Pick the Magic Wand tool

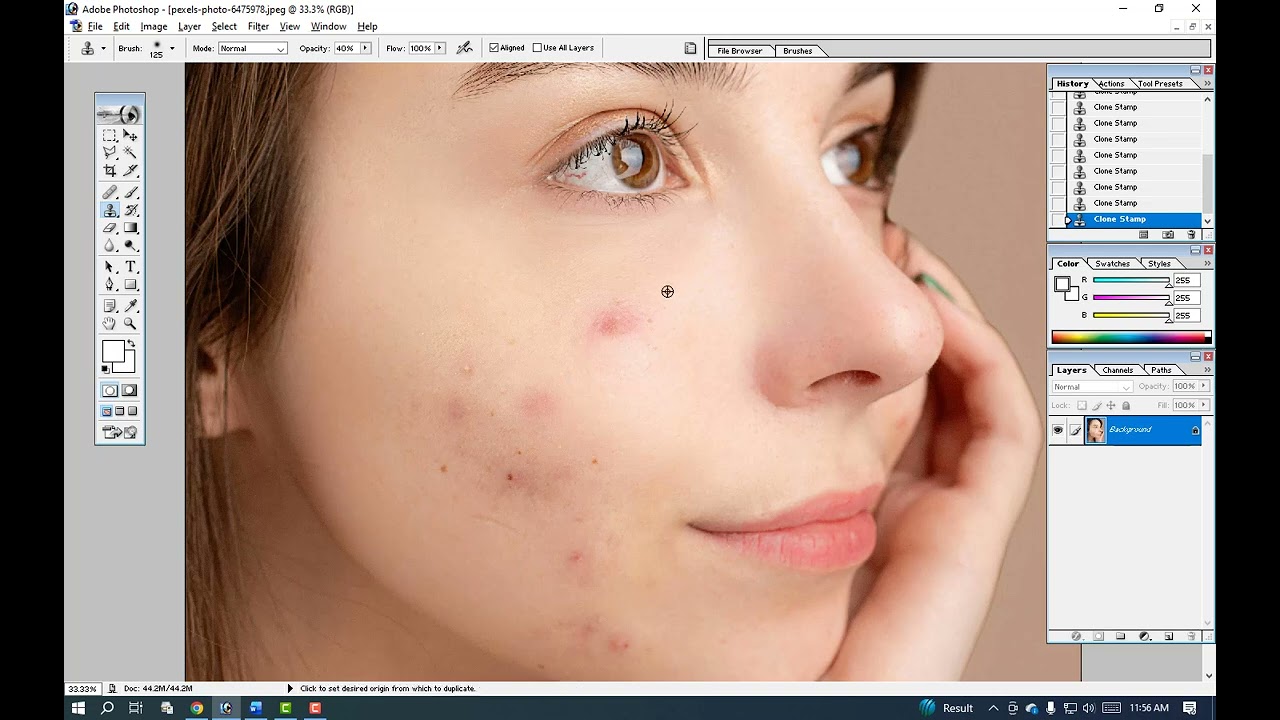coord(130,153)
